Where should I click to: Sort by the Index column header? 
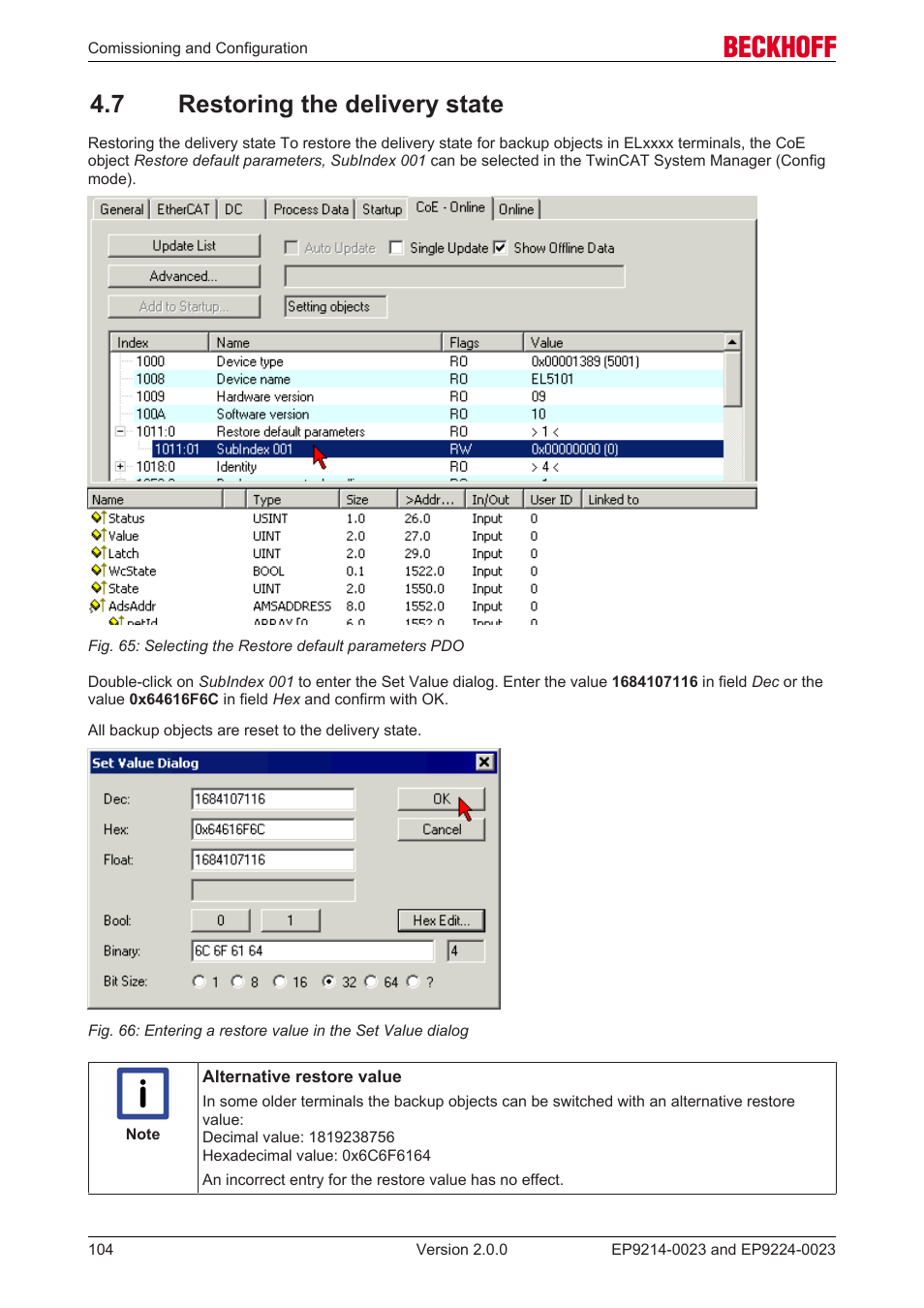[160, 343]
